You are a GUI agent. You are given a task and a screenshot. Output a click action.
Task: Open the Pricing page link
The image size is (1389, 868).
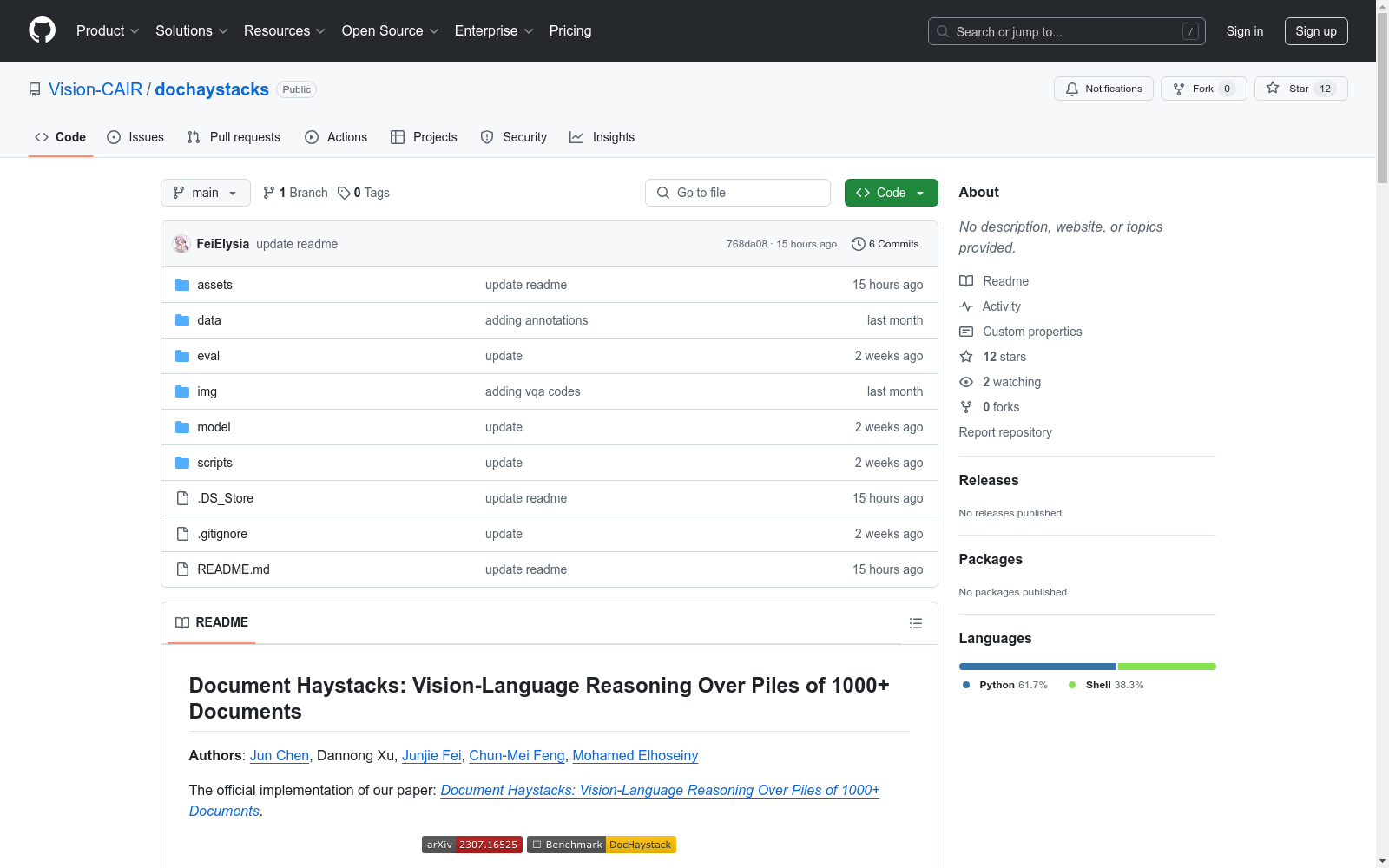pyautogui.click(x=570, y=31)
